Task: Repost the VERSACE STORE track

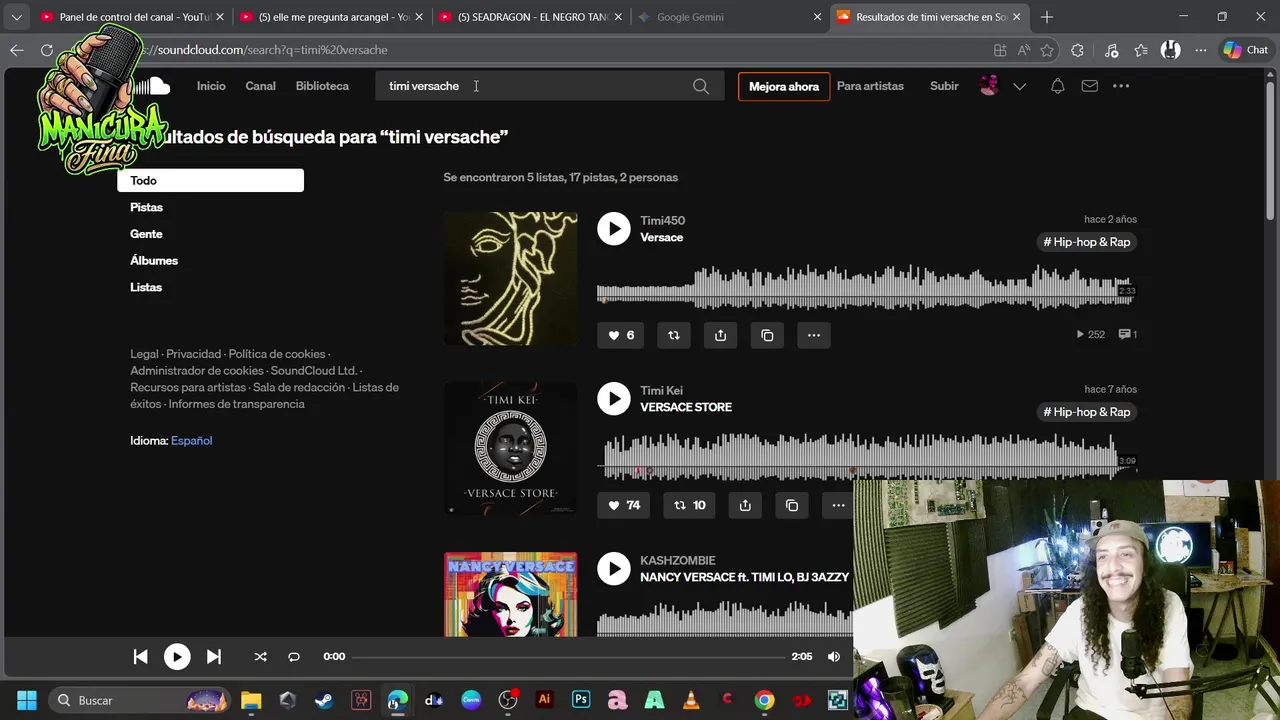Action: [x=690, y=505]
